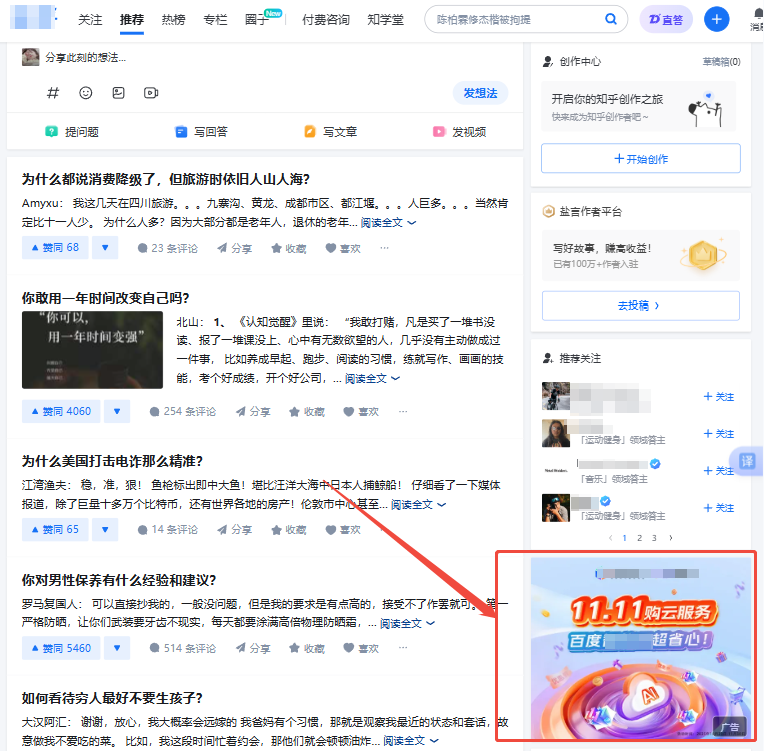Open 付费咨询 menu item
Viewport: 764px width, 751px height.
(x=326, y=19)
